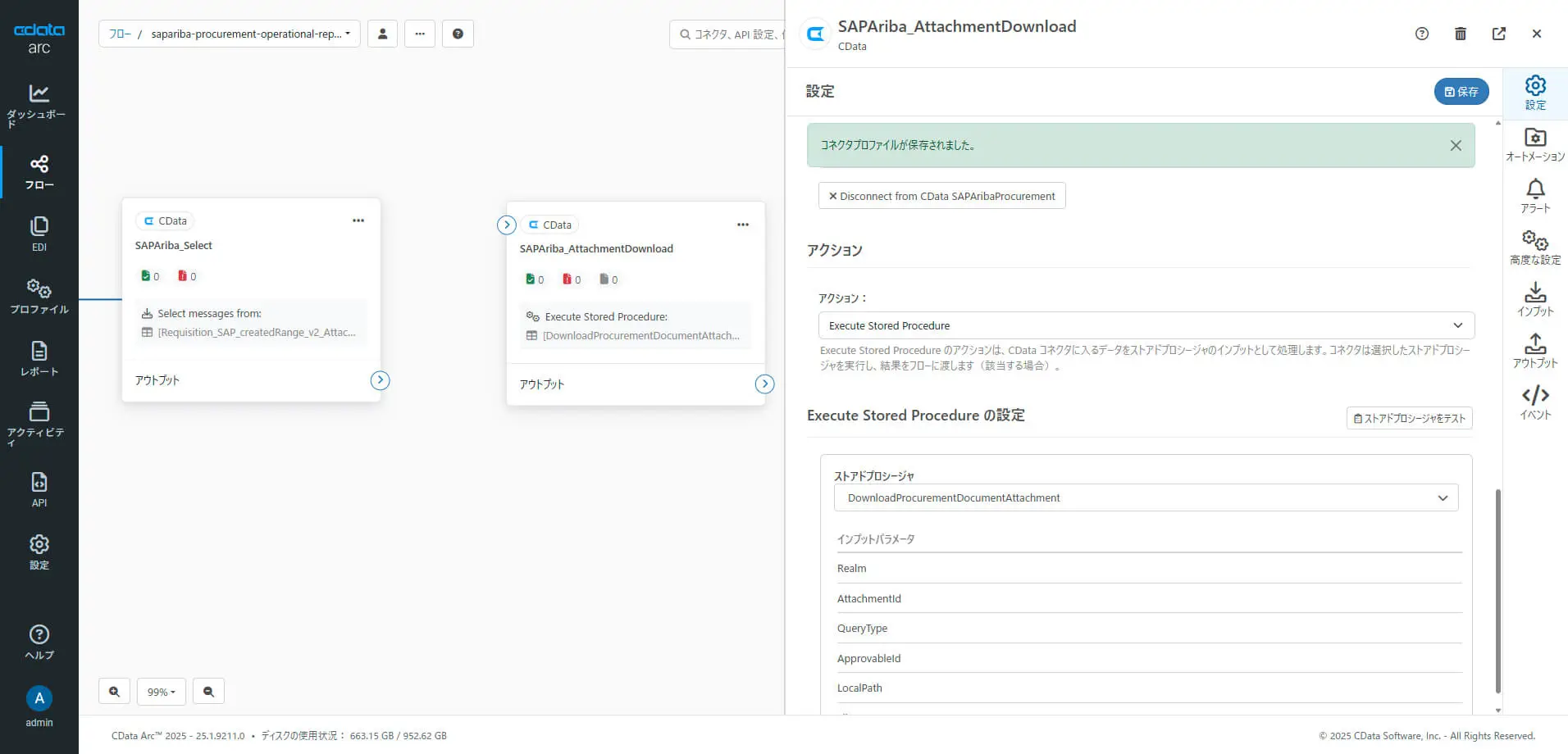Open the ストアドプロシージャ dropdown
Screen dimensions: 1568x754
pos(1146,497)
